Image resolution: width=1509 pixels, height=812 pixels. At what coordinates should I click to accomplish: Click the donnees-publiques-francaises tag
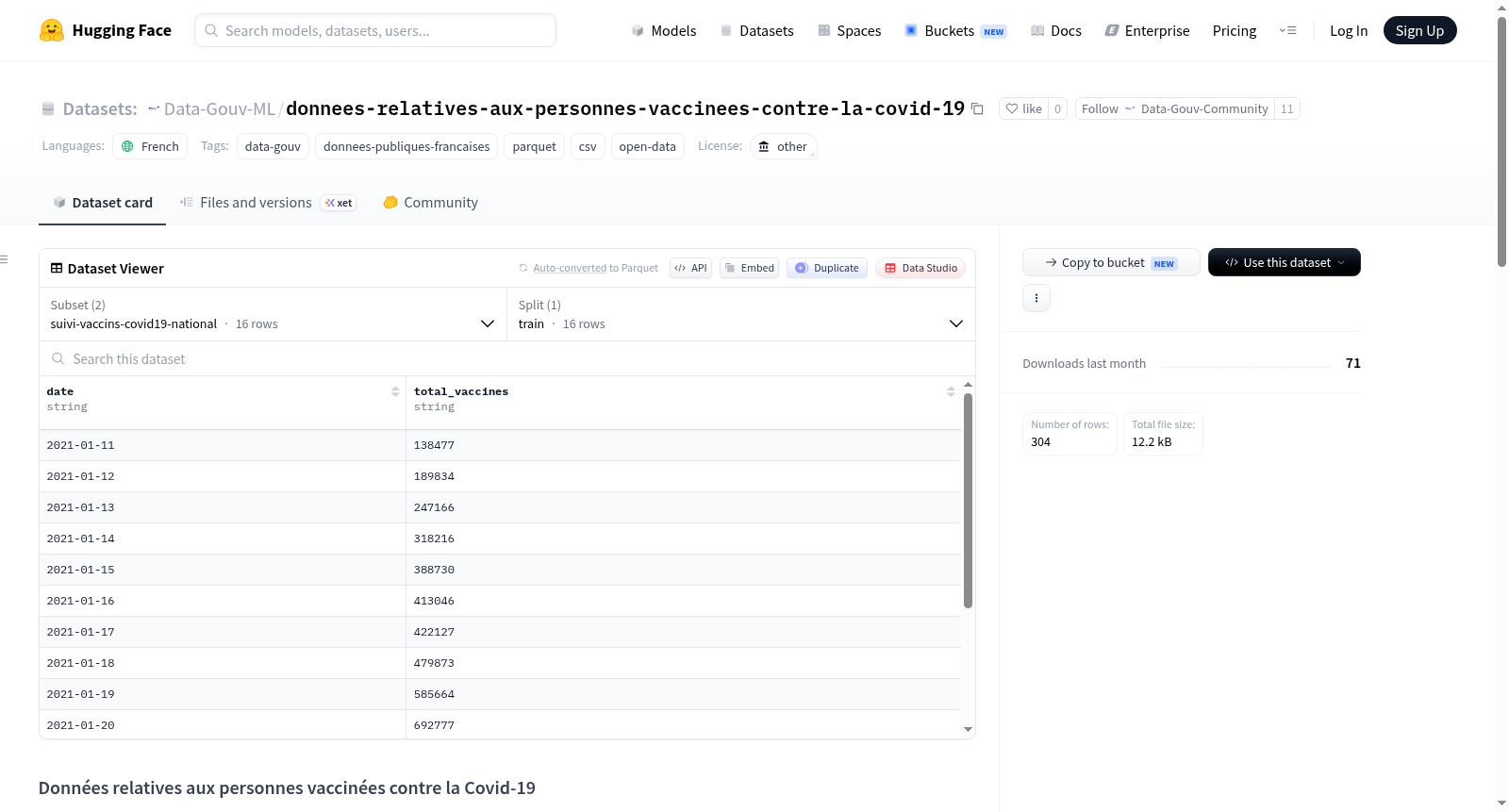(x=406, y=146)
